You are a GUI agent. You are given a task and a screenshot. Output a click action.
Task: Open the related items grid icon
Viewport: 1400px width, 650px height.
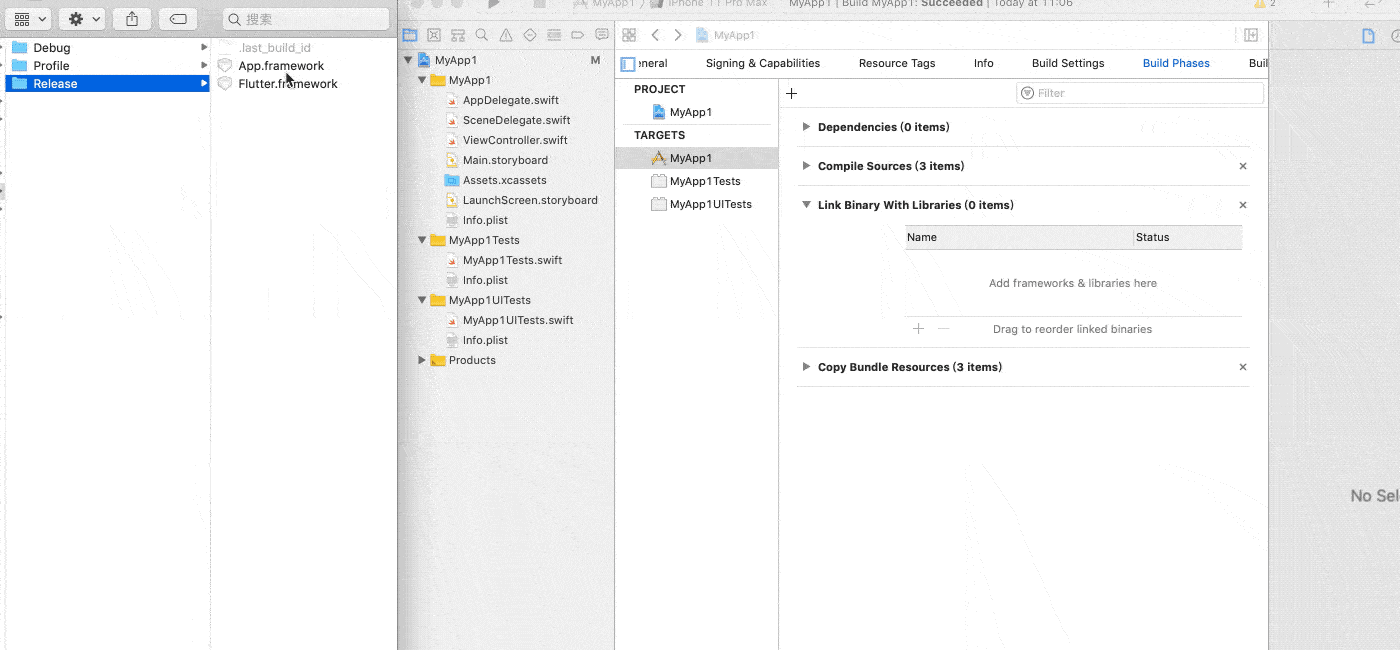click(x=629, y=35)
